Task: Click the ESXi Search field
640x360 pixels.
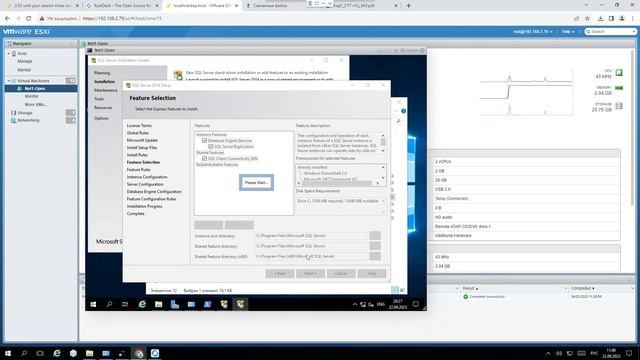Action: coord(611,31)
